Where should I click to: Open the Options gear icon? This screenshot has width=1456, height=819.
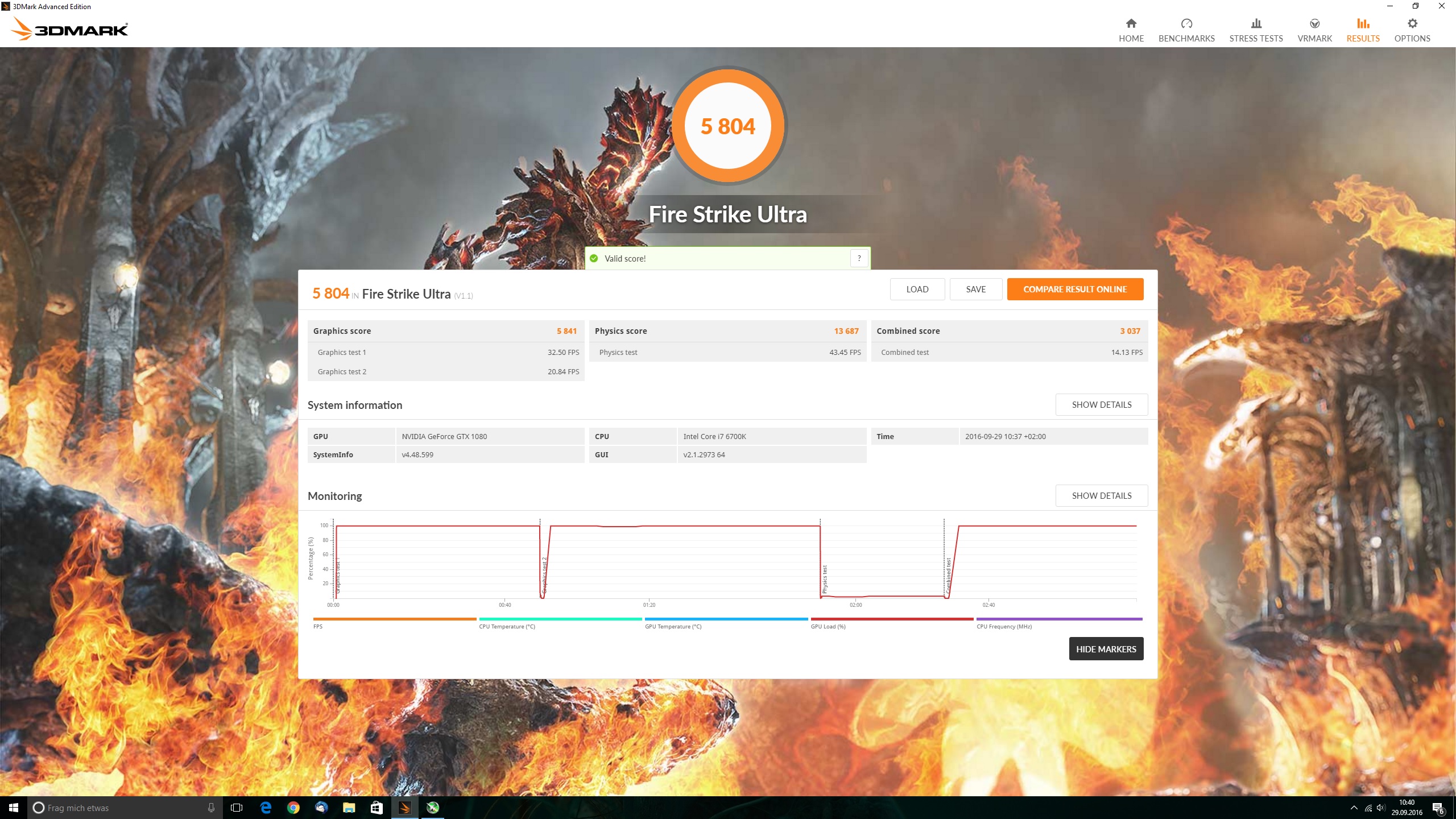click(1412, 24)
